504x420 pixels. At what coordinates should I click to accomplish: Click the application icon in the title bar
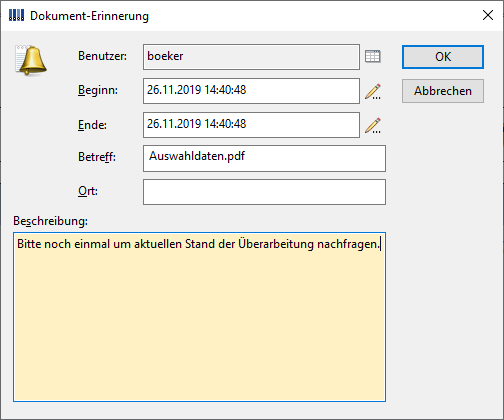pyautogui.click(x=16, y=15)
